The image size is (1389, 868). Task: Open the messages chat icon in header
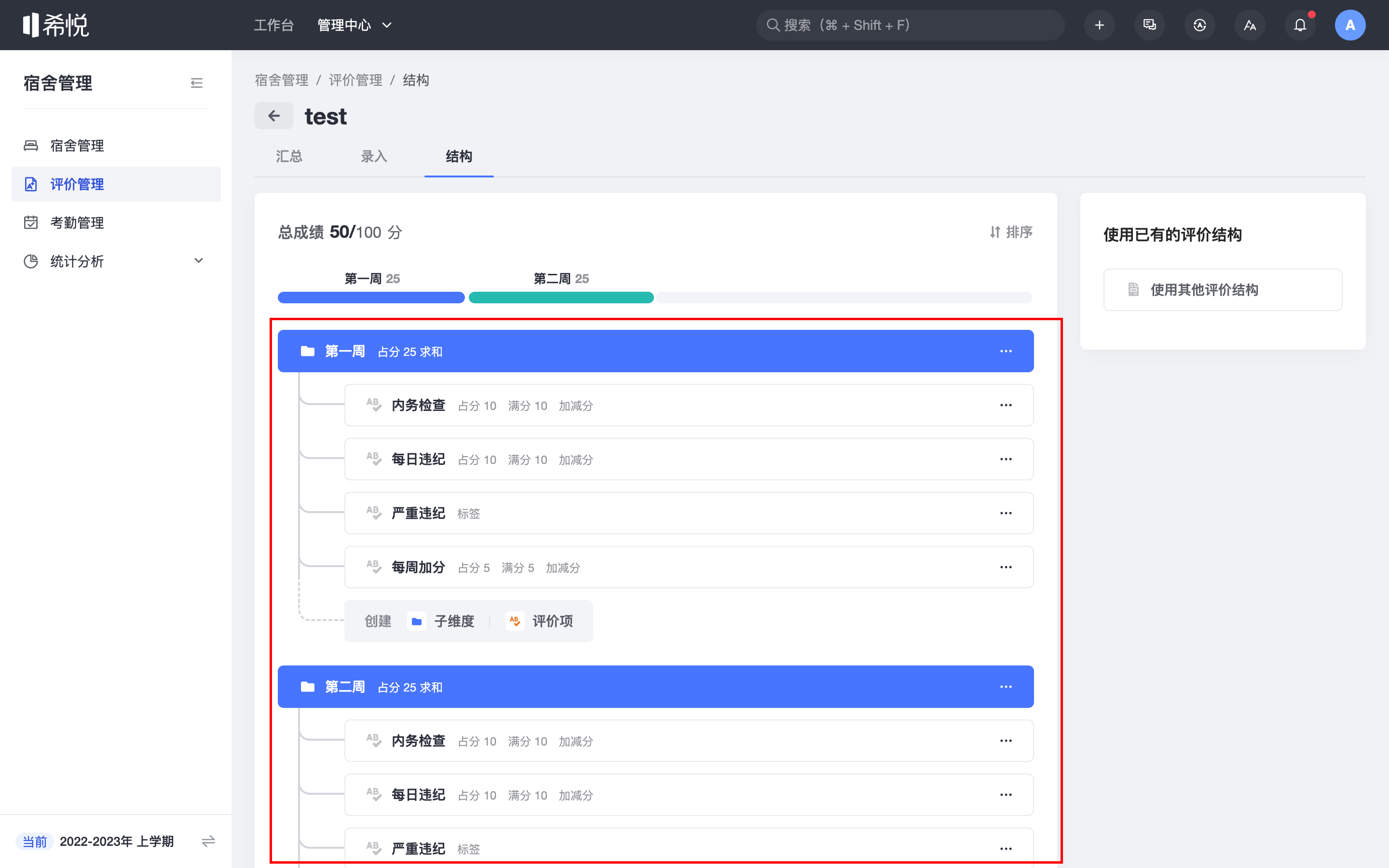(1149, 25)
